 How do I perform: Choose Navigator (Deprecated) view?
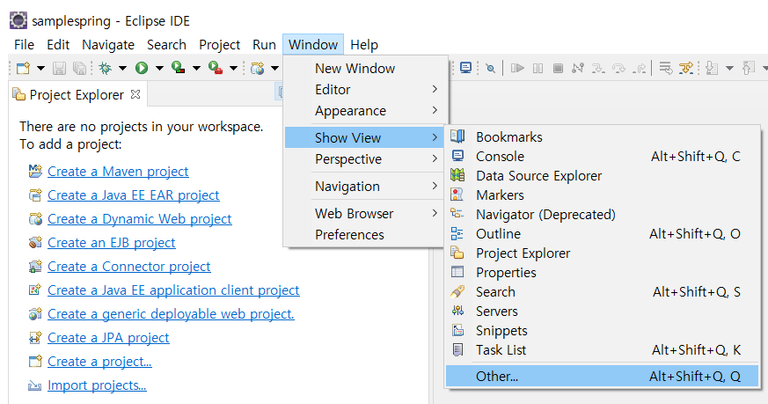[x=602, y=214]
